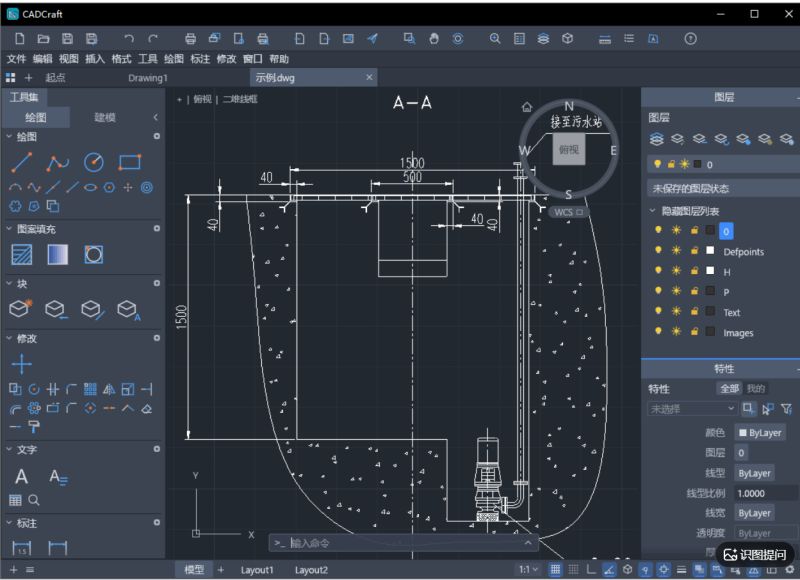Toggle visibility bulb of Defpoints layer
This screenshot has height=580, width=800.
[658, 250]
